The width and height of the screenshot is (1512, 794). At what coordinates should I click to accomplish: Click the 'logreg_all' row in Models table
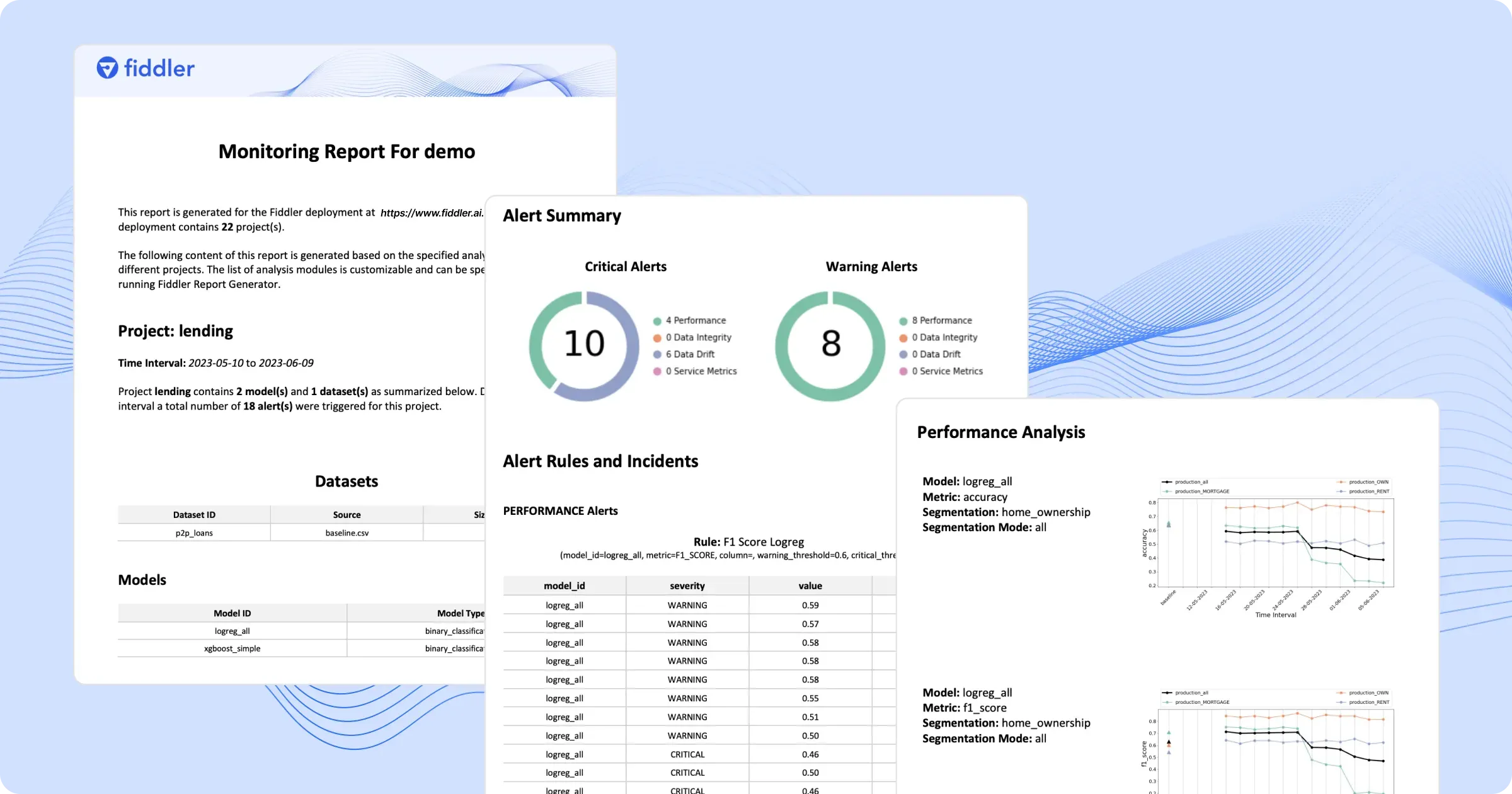pyautogui.click(x=301, y=631)
